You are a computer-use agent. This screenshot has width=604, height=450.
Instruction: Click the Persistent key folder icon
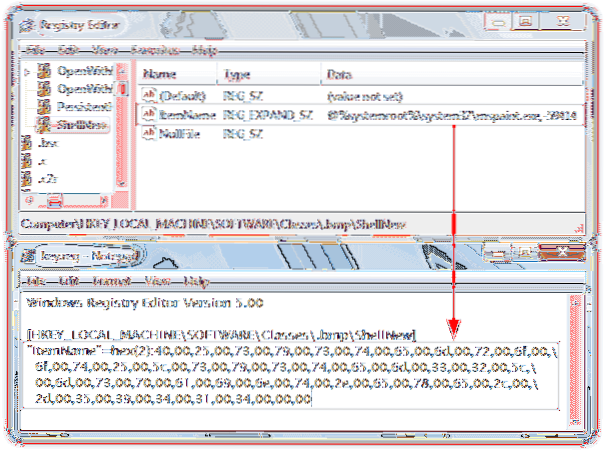(x=44, y=107)
